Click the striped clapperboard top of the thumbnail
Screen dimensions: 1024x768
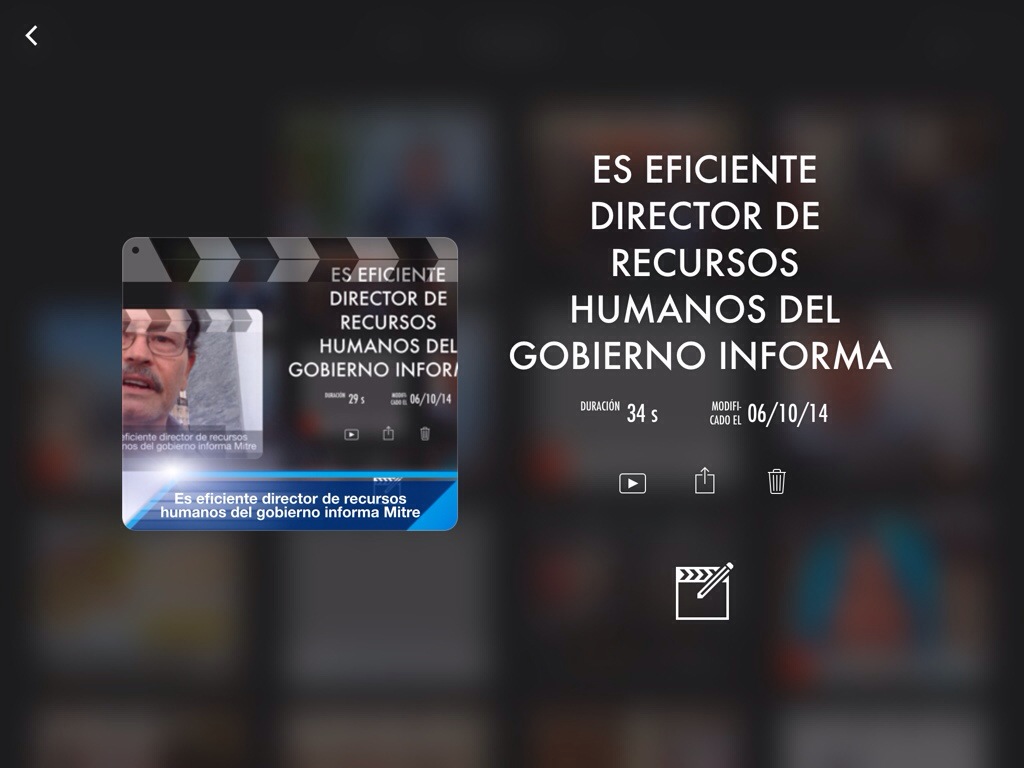point(289,258)
